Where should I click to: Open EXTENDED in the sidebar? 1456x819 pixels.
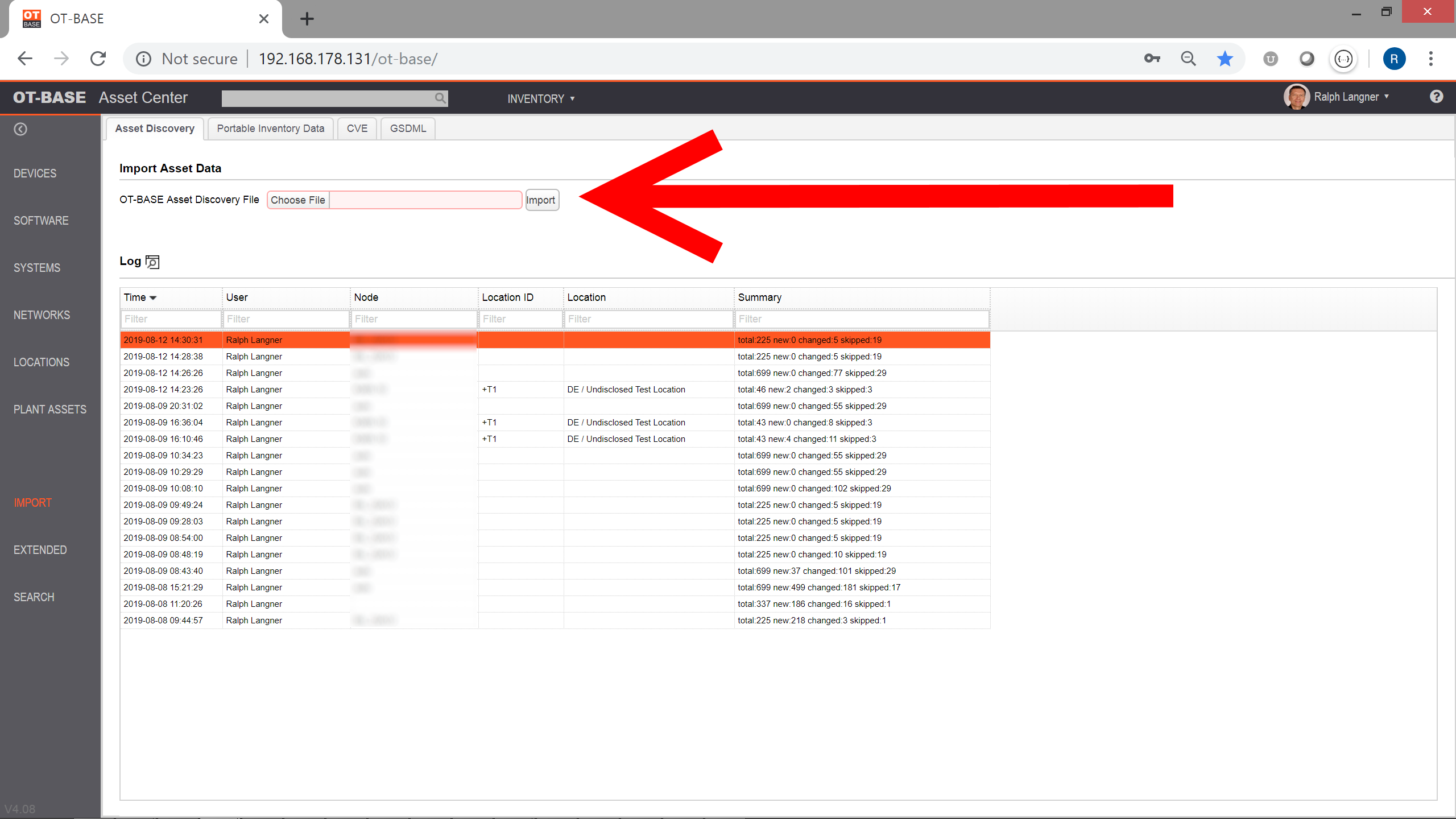pos(40,550)
